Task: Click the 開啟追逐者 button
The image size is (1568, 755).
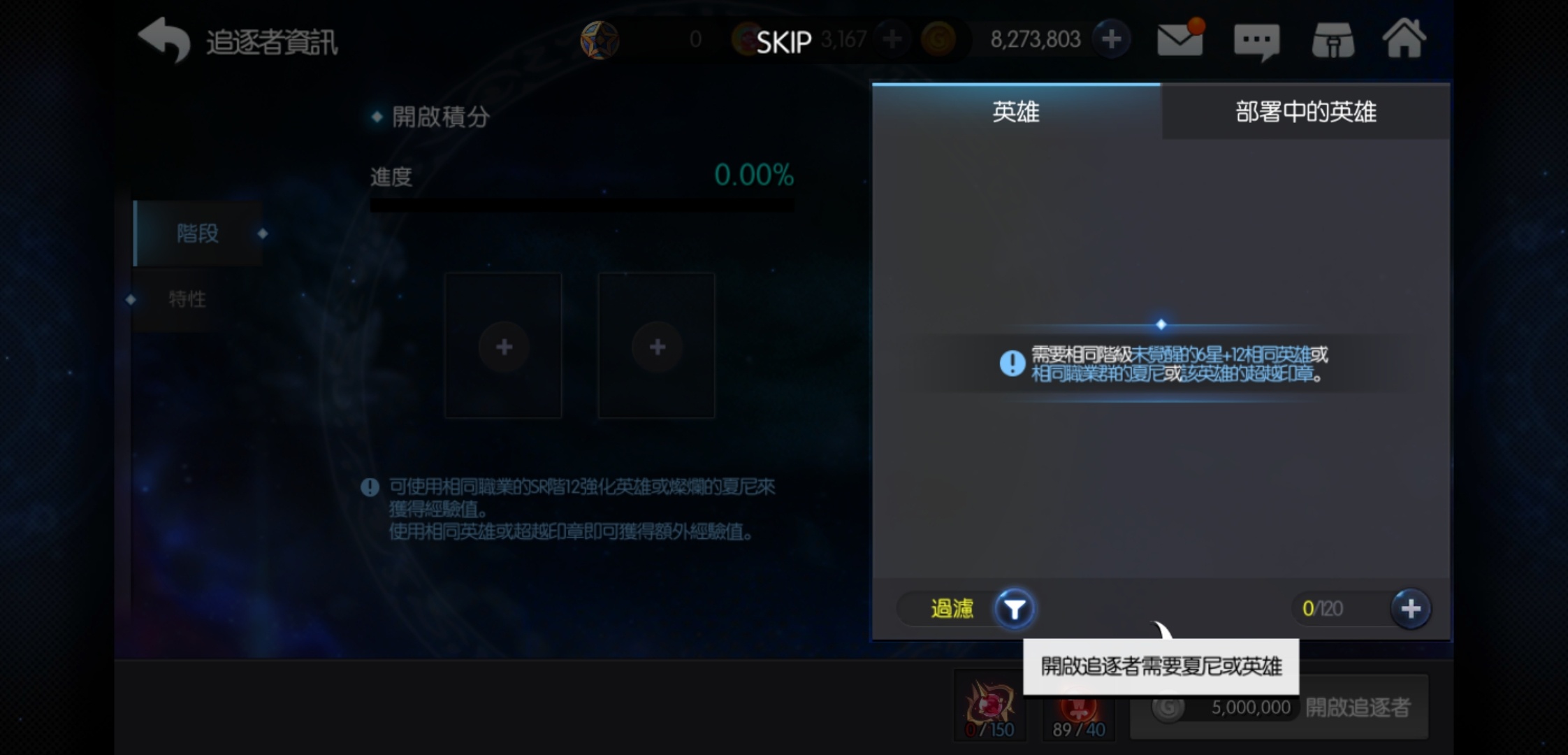Action: pyautogui.click(x=1279, y=707)
